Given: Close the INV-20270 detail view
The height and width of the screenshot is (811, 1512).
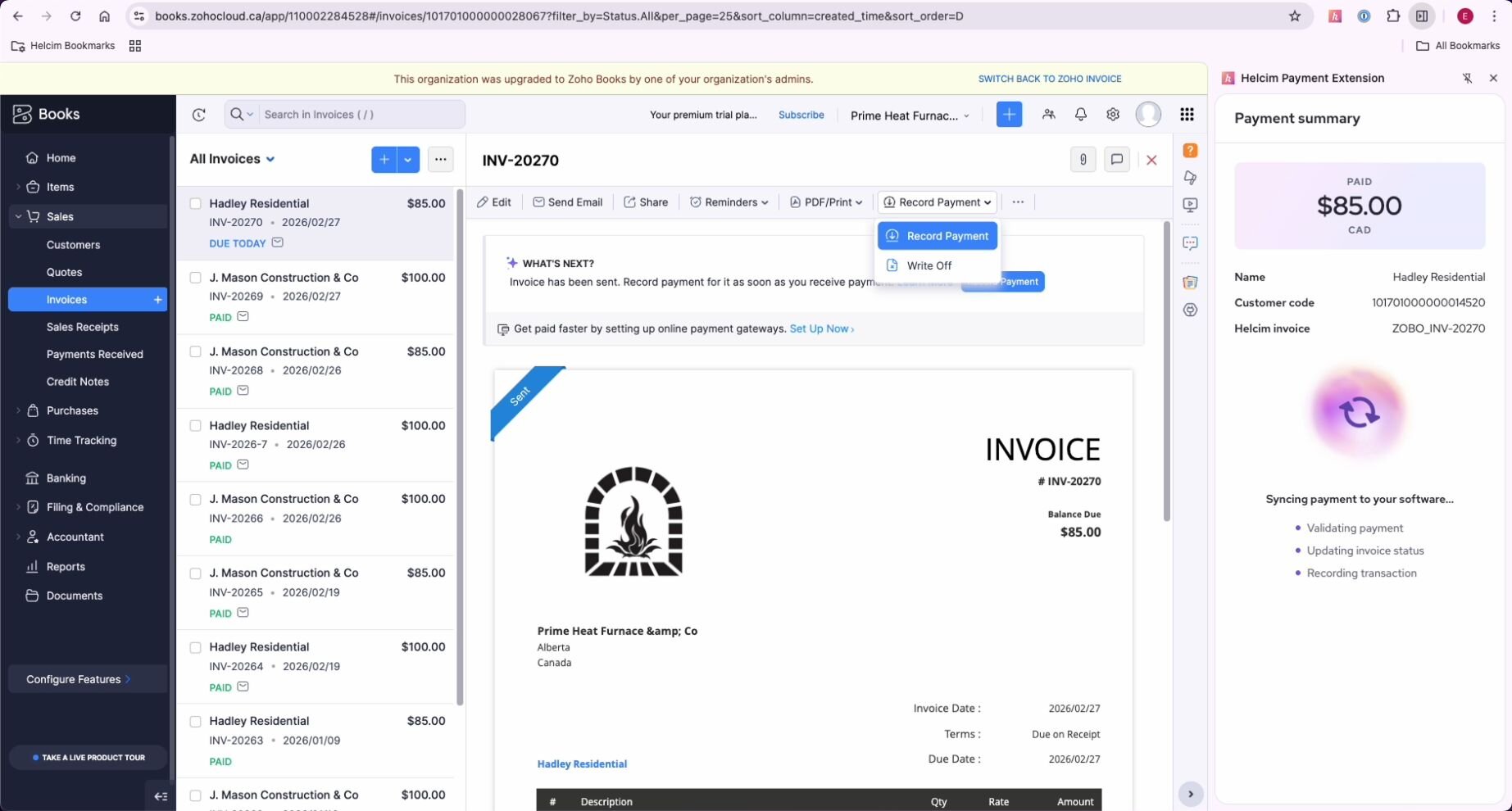Looking at the screenshot, I should click(x=1151, y=160).
